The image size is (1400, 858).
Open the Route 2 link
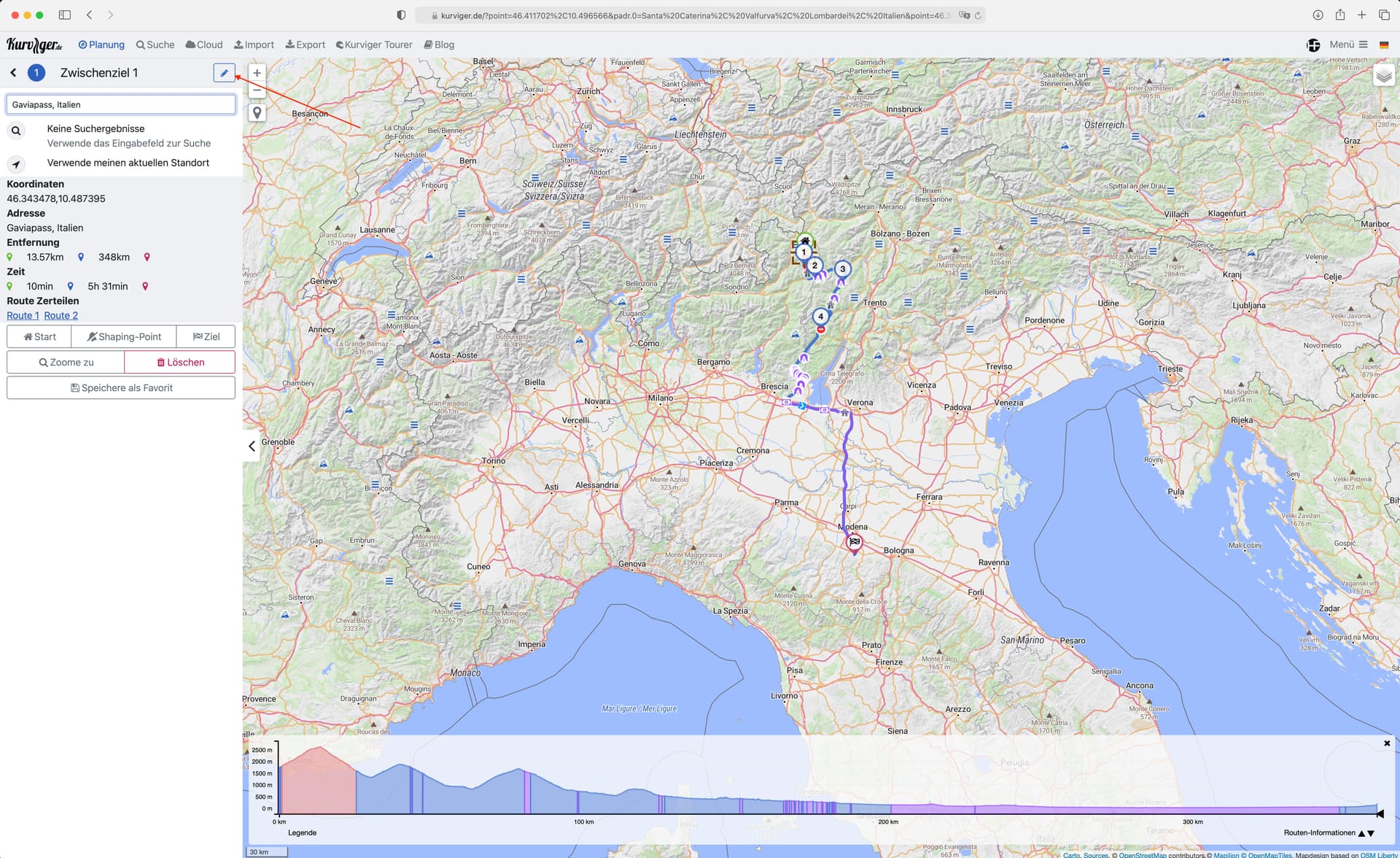click(61, 315)
